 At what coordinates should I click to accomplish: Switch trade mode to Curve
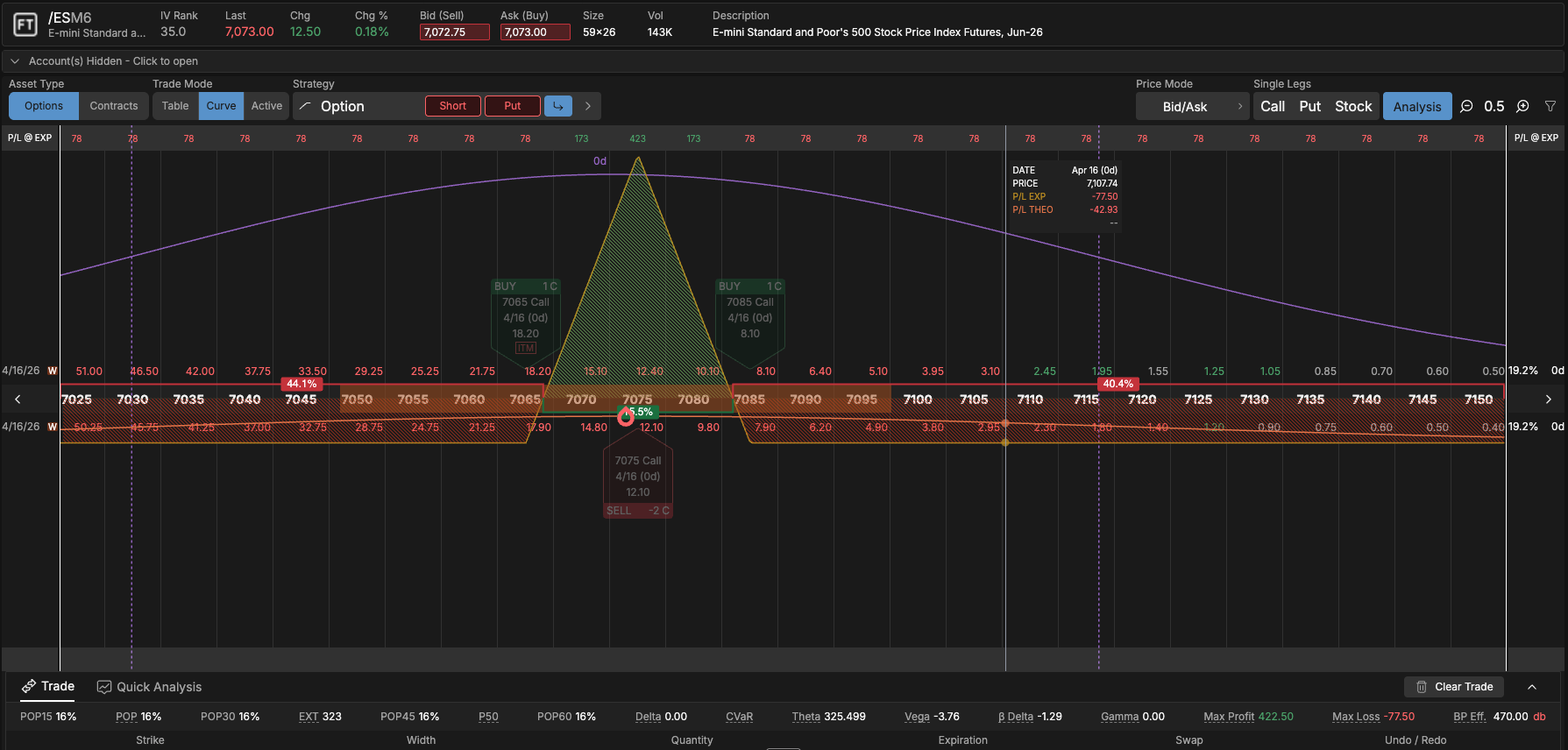point(221,106)
